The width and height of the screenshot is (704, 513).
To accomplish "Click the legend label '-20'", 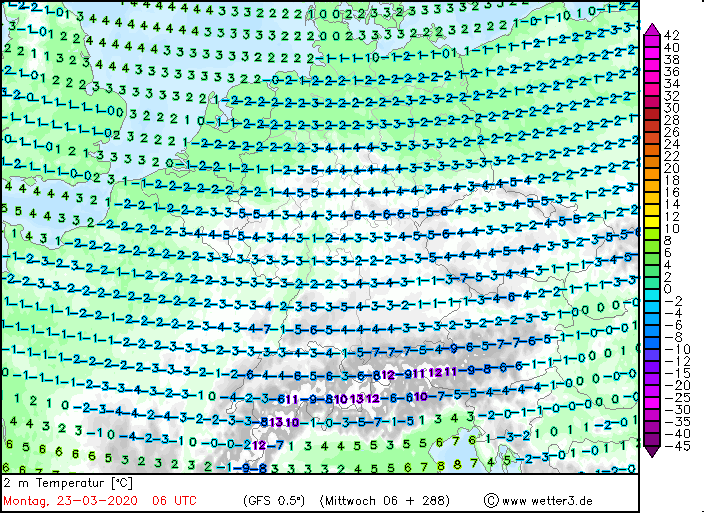I will [677, 386].
